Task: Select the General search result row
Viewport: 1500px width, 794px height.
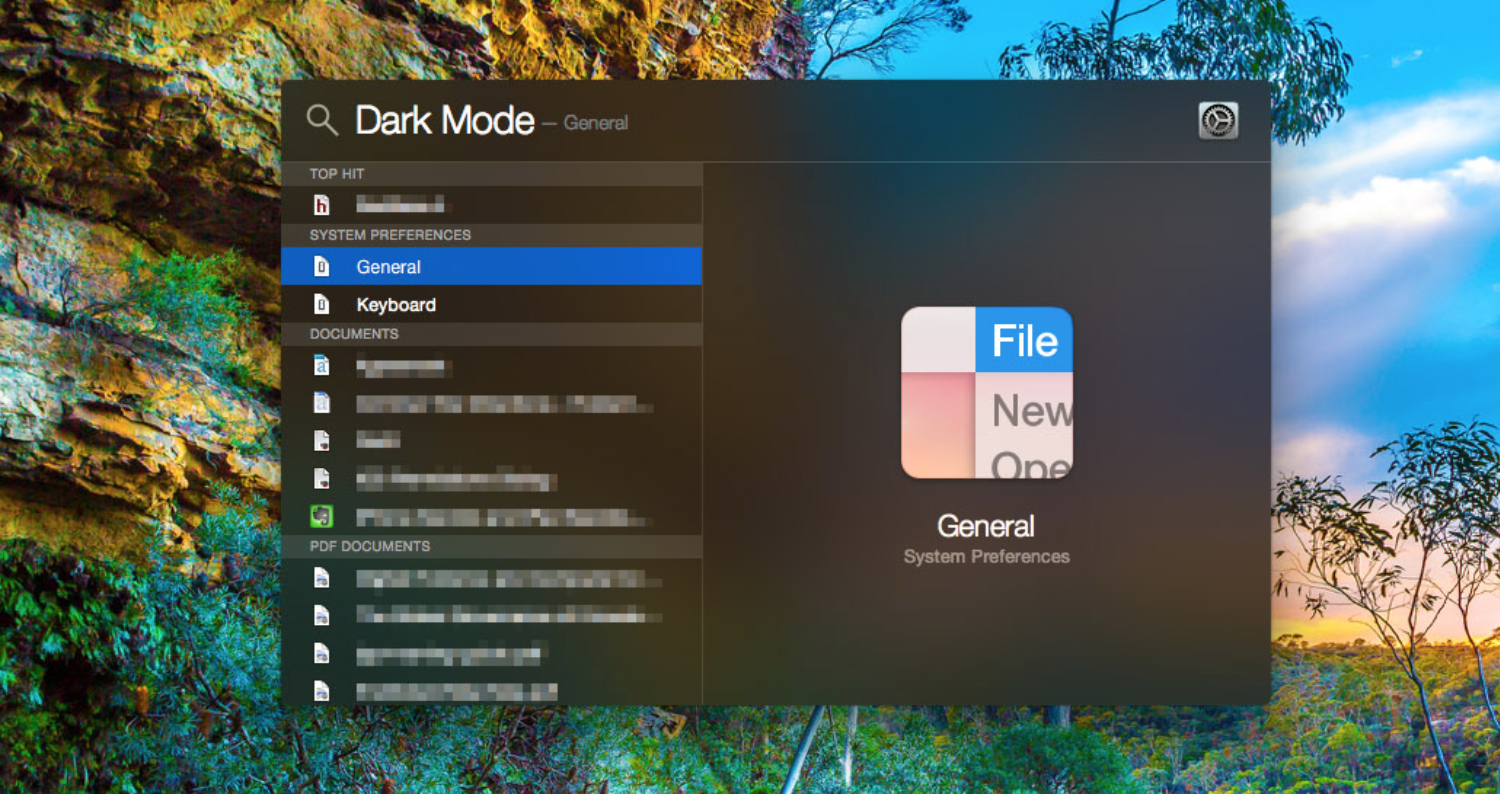Action: [x=492, y=267]
